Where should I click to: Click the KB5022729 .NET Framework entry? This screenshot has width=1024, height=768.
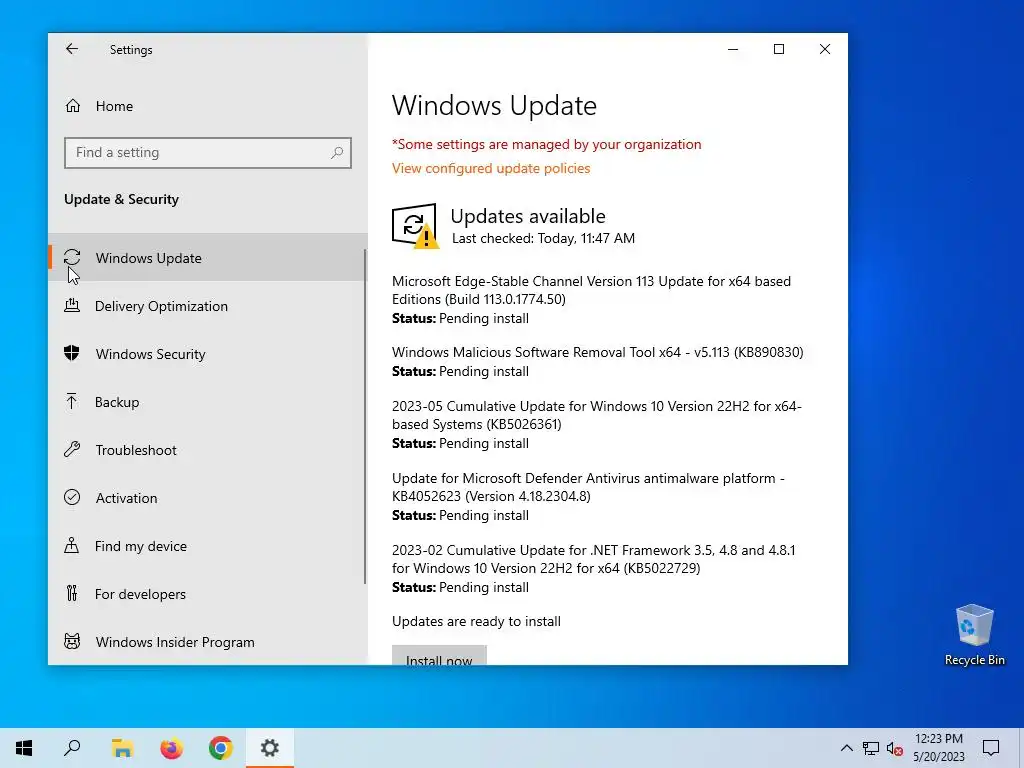tap(594, 559)
